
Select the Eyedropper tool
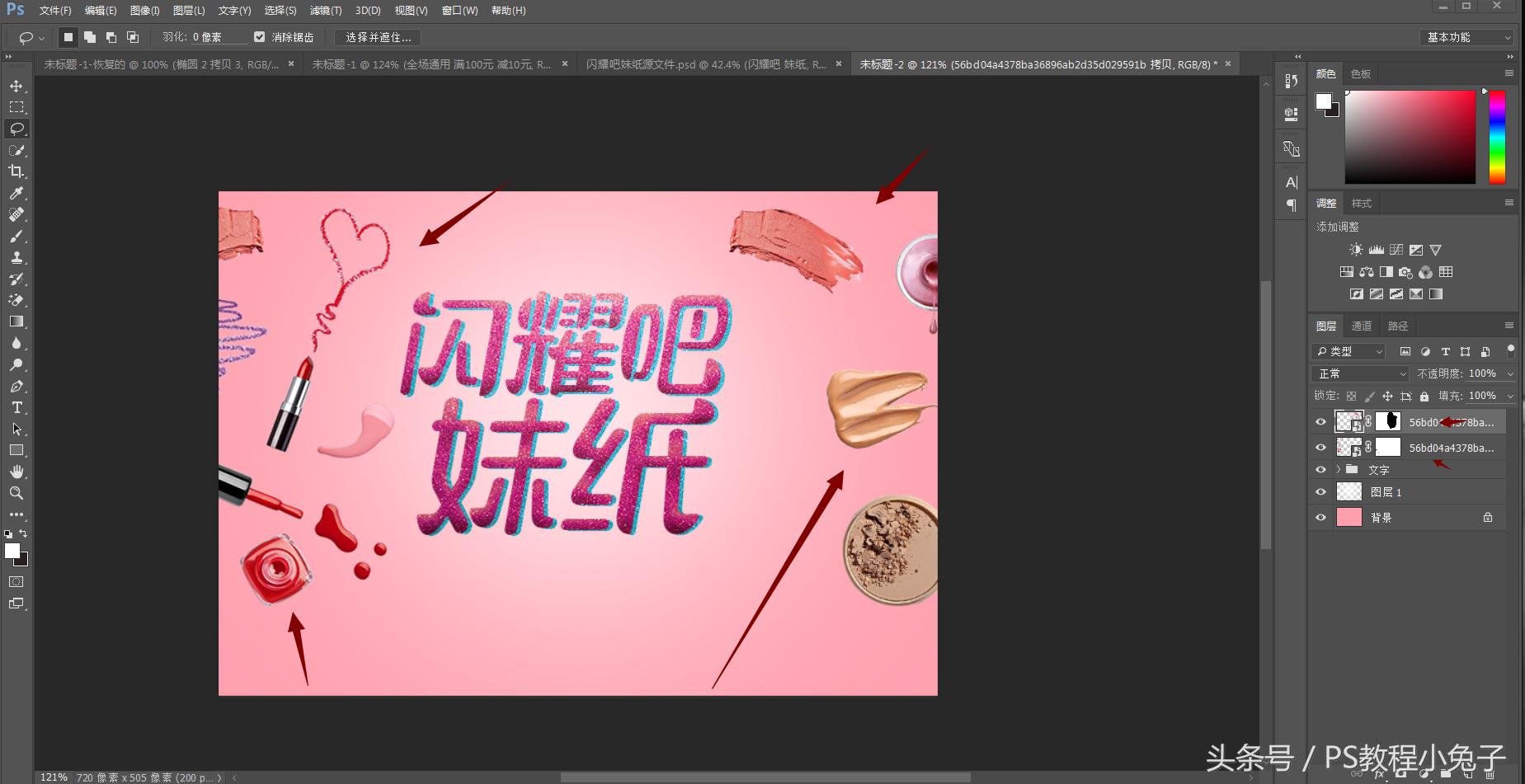[x=16, y=193]
